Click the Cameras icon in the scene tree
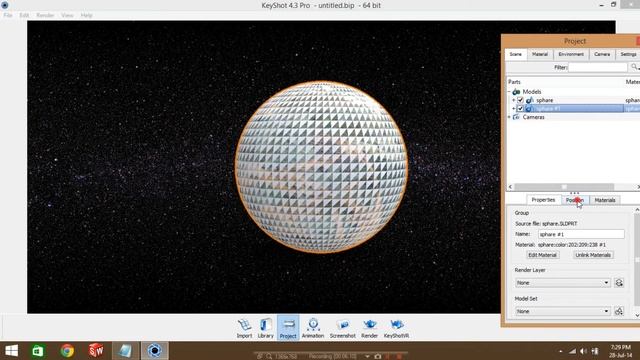Screen dimensions: 640x360 pyautogui.click(x=516, y=117)
